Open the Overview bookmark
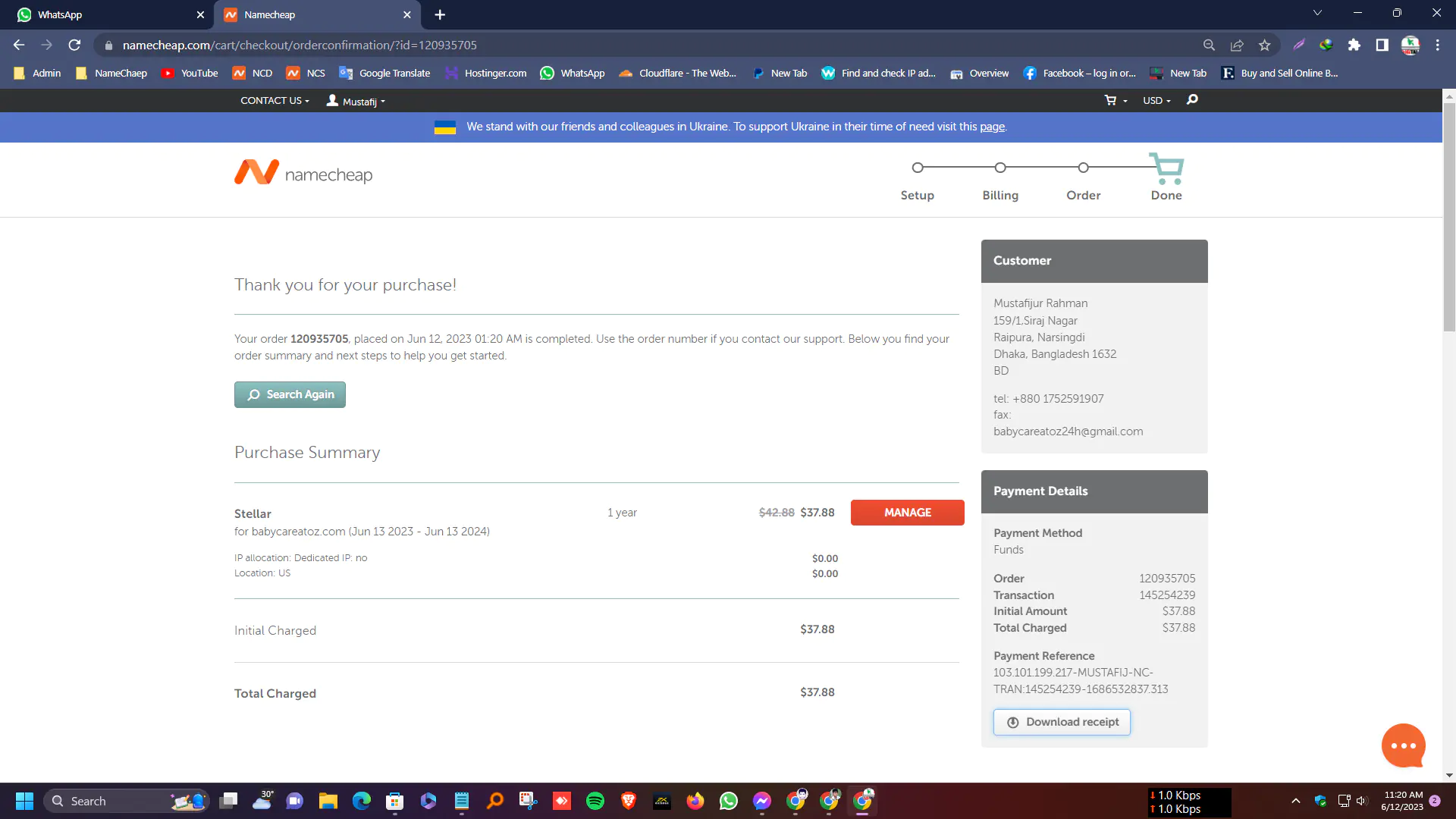 point(979,73)
